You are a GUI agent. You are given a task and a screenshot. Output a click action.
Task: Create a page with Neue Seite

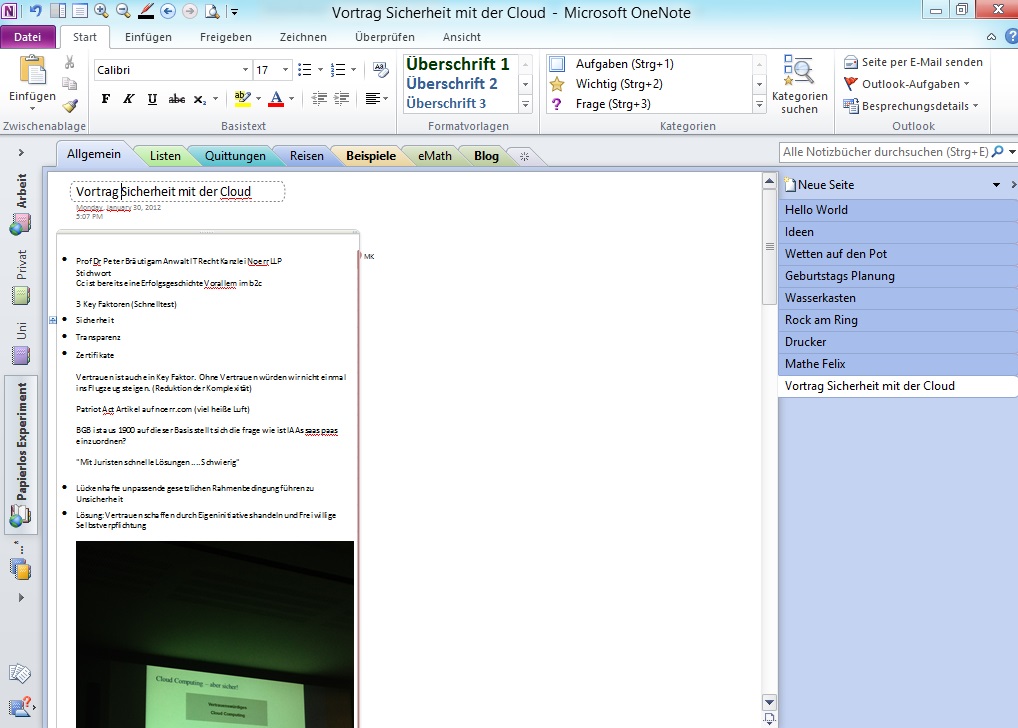click(x=825, y=185)
